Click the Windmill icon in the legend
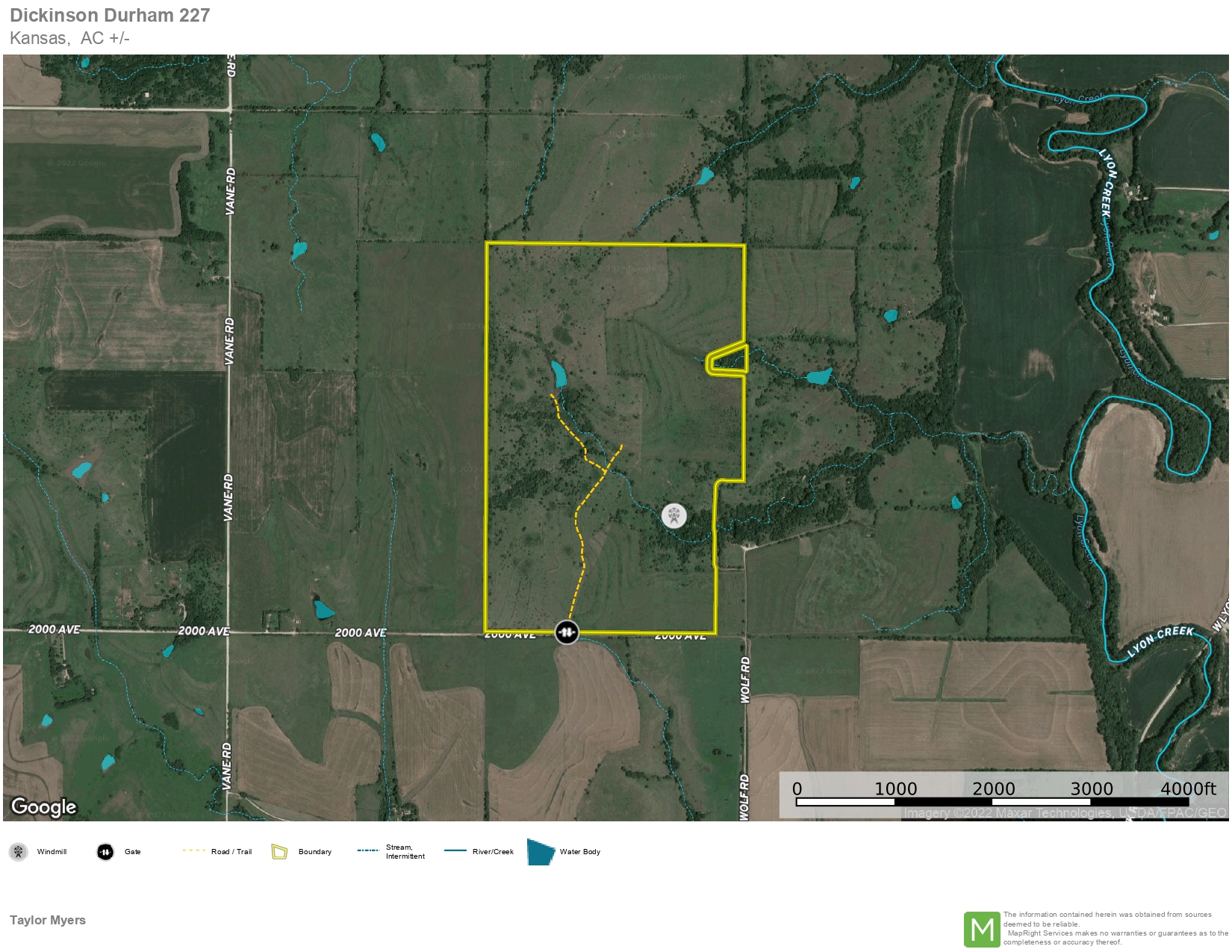1232x952 pixels. pos(19,851)
